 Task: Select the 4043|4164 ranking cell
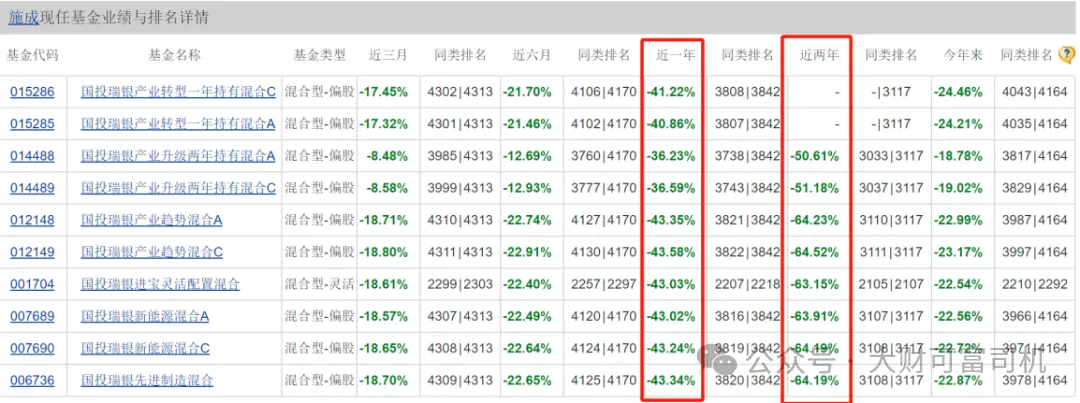(1037, 92)
